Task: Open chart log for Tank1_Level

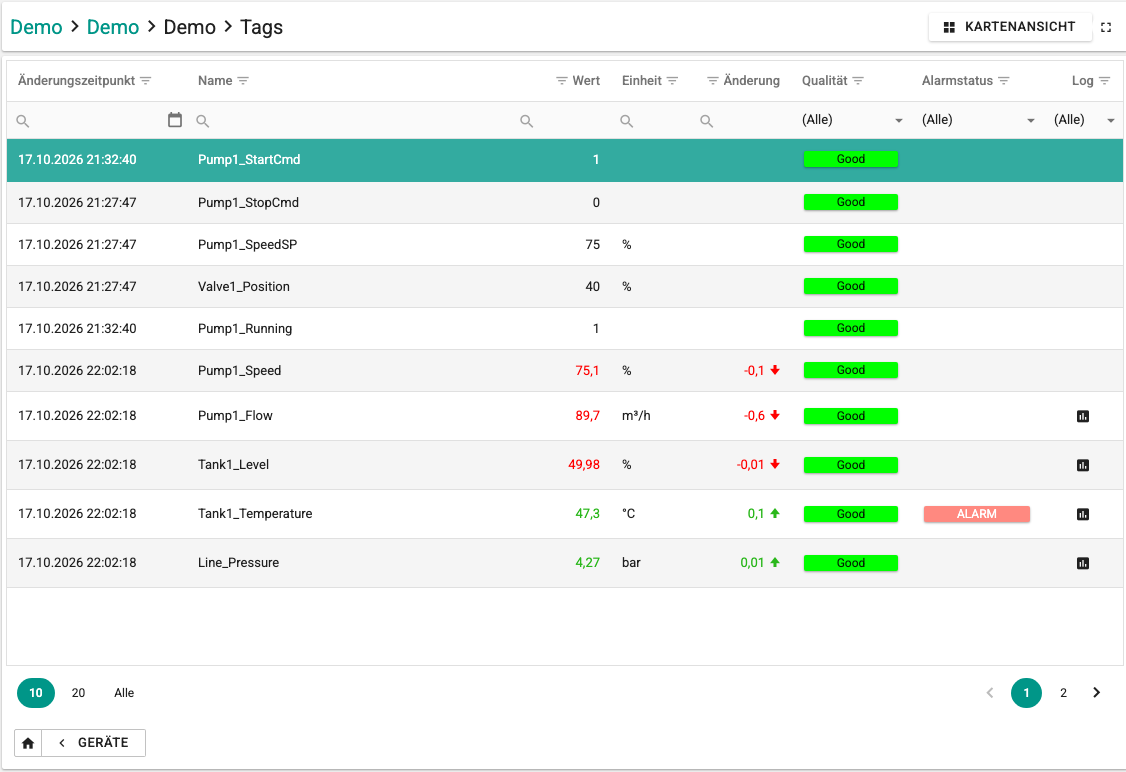Action: (x=1083, y=465)
